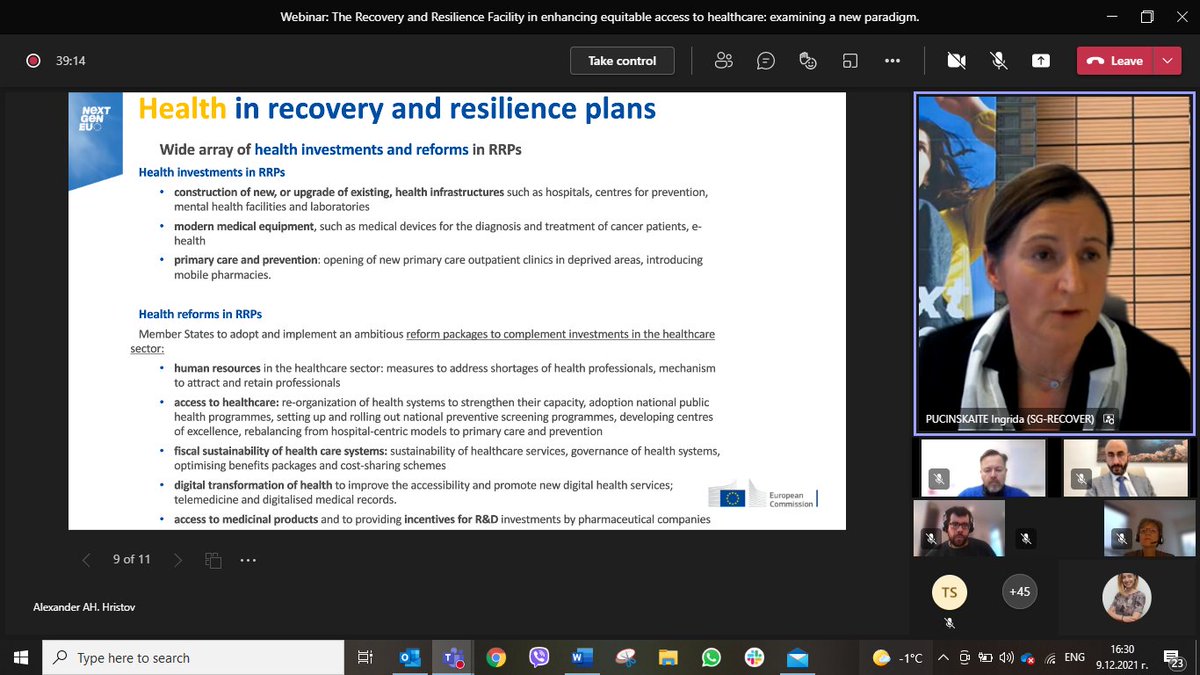Image resolution: width=1200 pixels, height=675 pixels.
Task: Open slide grid view icon
Action: tap(213, 560)
